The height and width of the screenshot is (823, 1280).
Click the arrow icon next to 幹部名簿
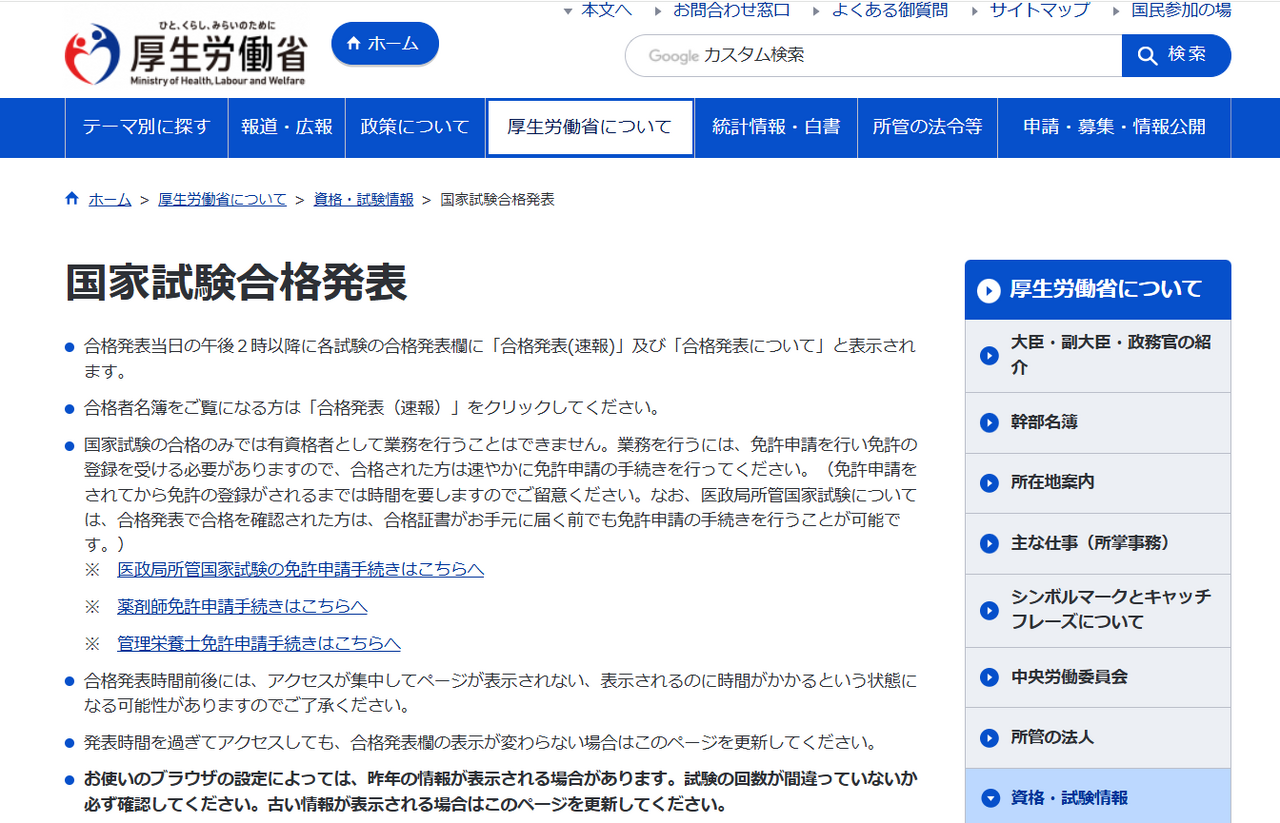(989, 422)
